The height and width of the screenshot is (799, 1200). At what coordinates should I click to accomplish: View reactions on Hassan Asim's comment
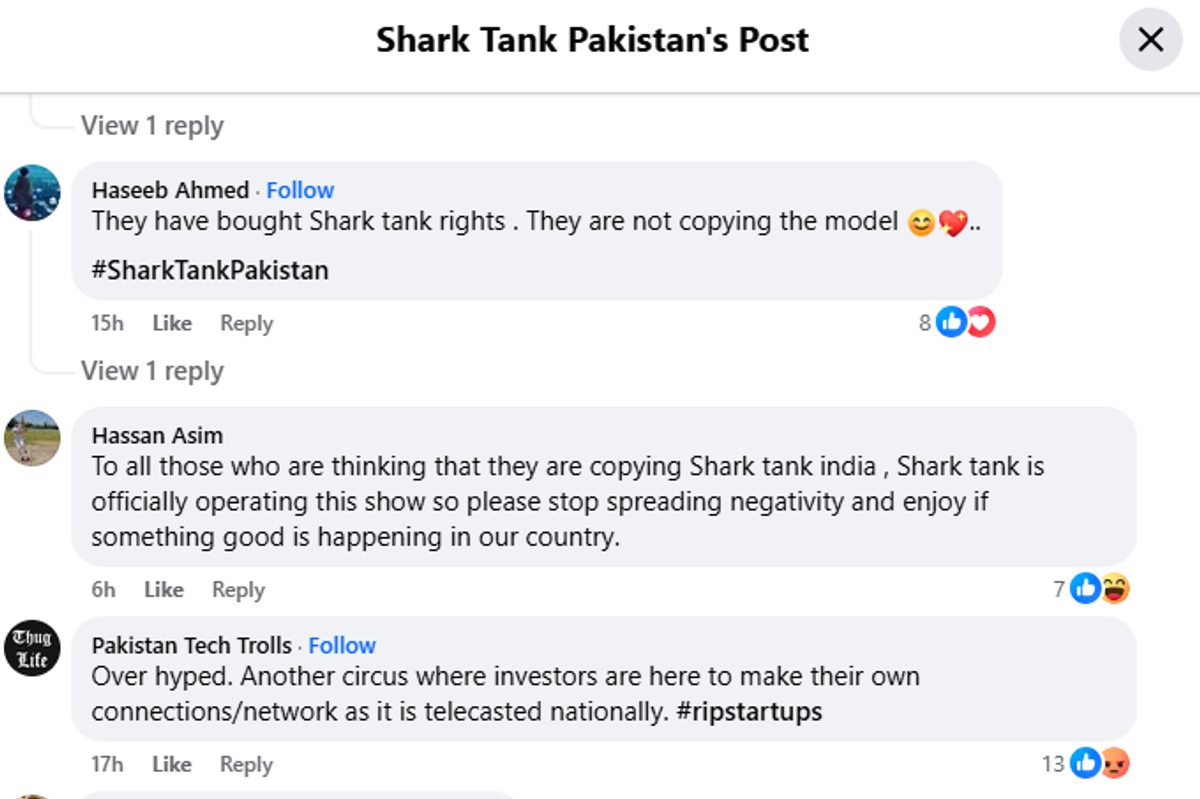coord(1099,589)
